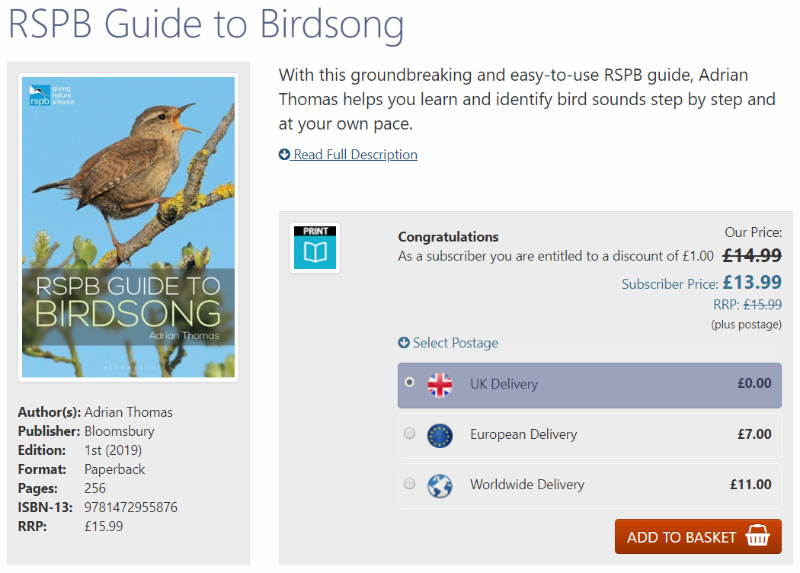The image size is (800, 573).
Task: Click the basket icon on Add to Basket
Action: (757, 536)
